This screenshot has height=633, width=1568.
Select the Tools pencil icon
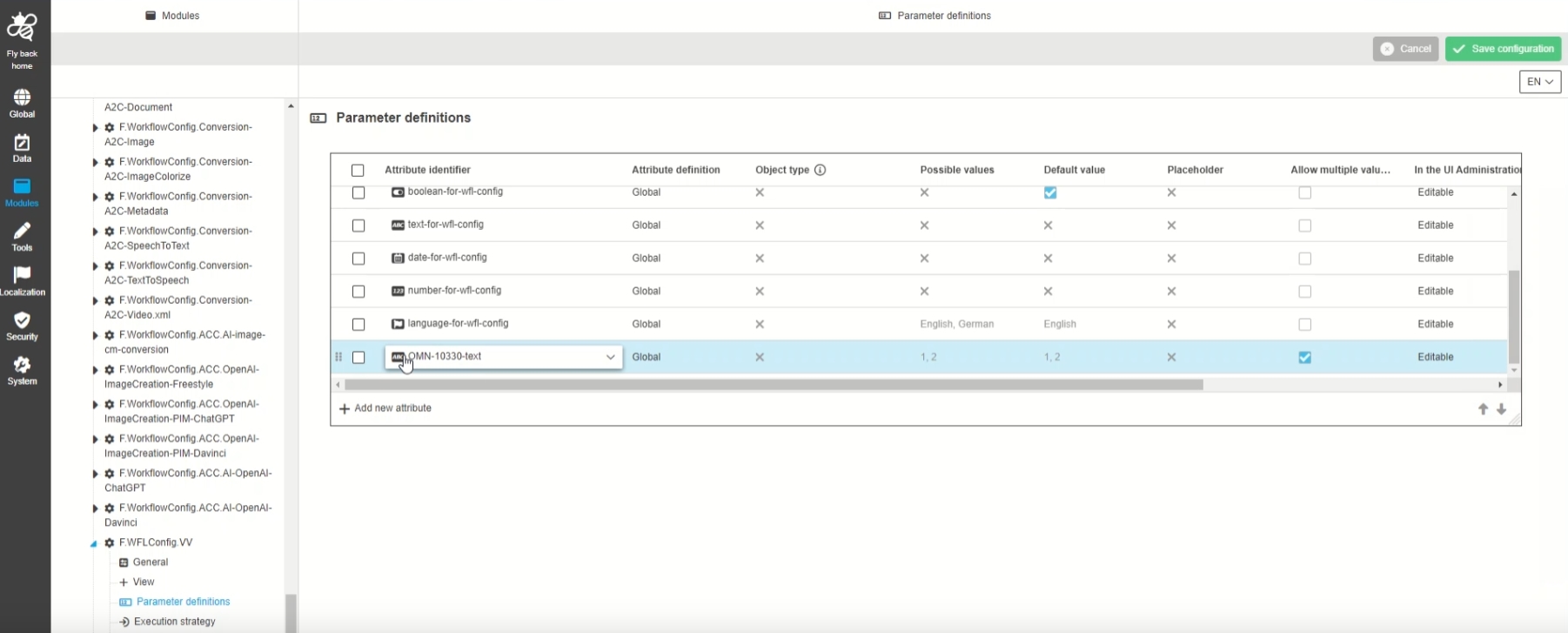click(x=22, y=232)
